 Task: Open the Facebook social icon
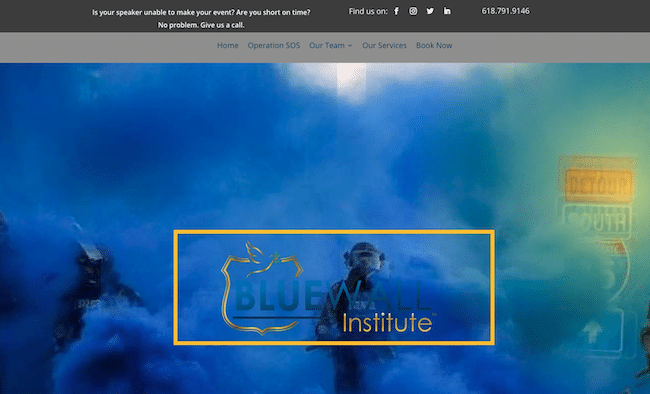(x=396, y=11)
